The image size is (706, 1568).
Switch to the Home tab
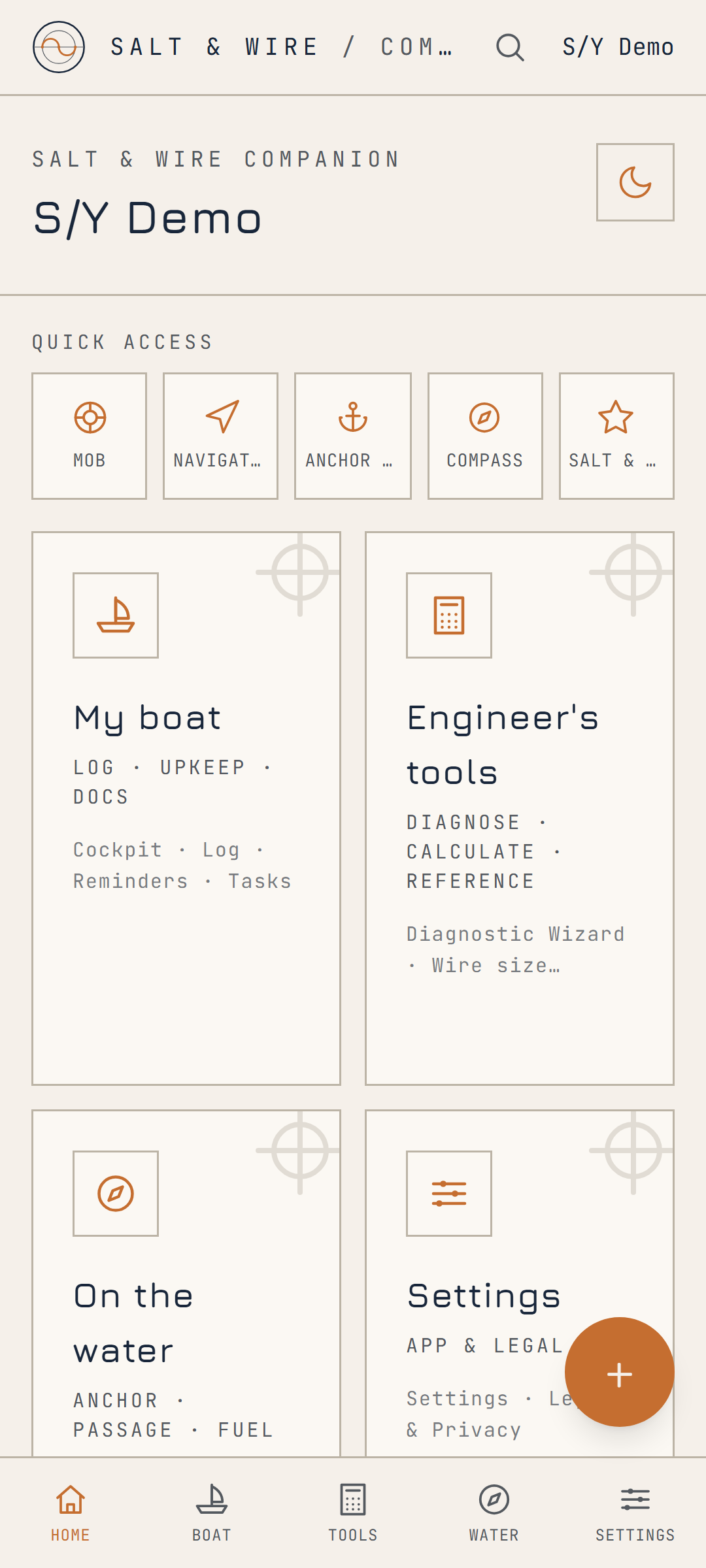[x=71, y=1512]
